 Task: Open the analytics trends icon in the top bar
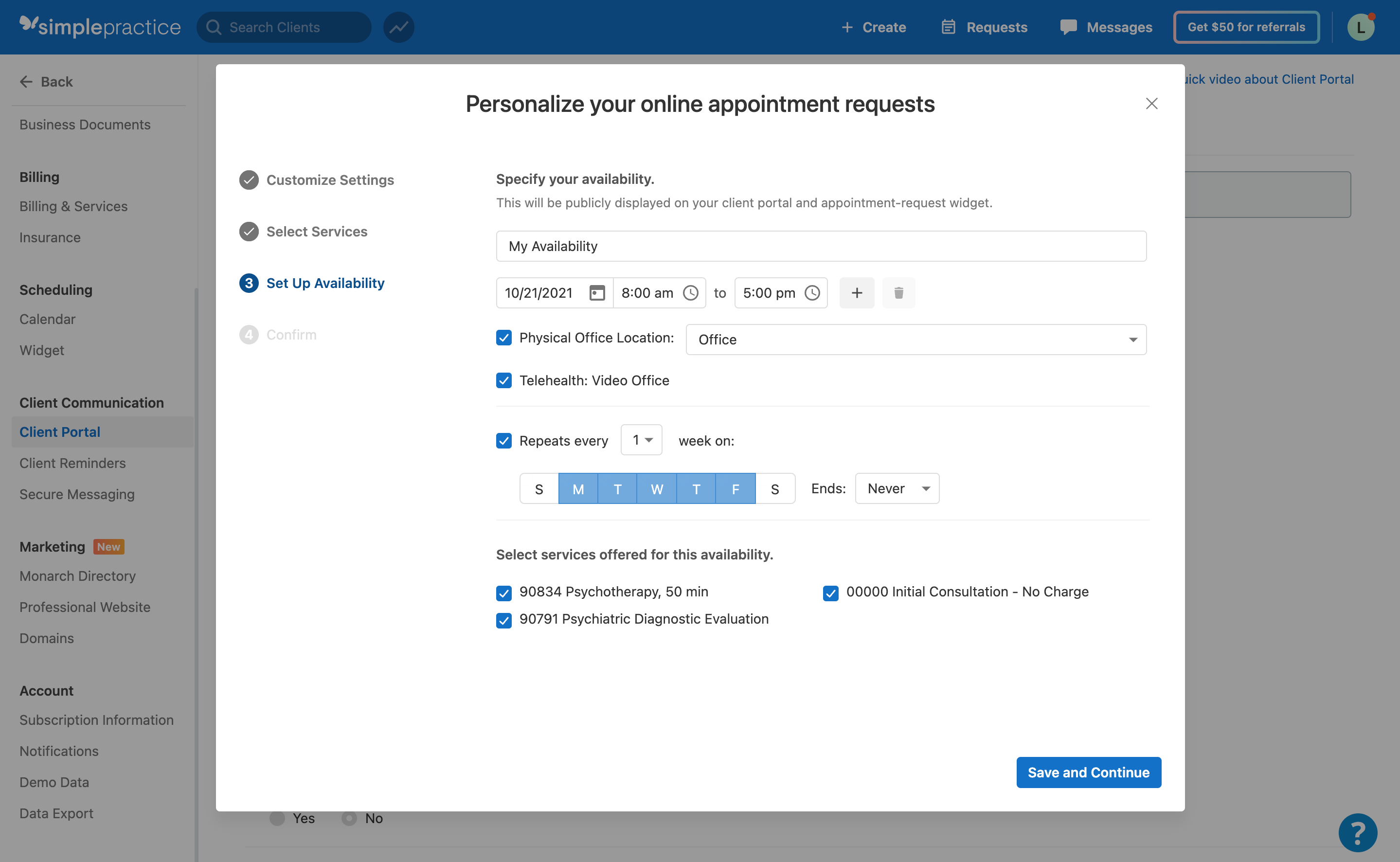tap(398, 27)
